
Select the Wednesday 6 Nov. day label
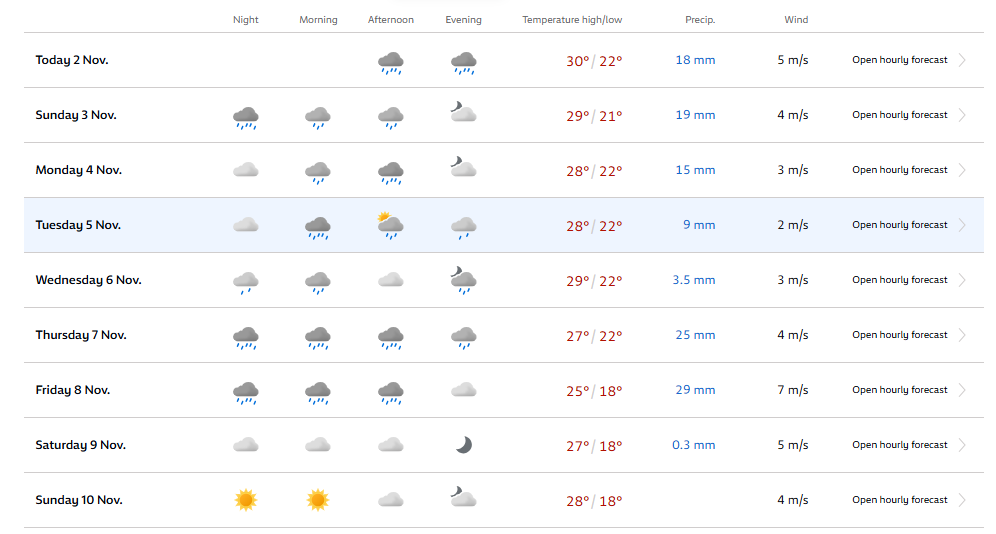tap(88, 280)
